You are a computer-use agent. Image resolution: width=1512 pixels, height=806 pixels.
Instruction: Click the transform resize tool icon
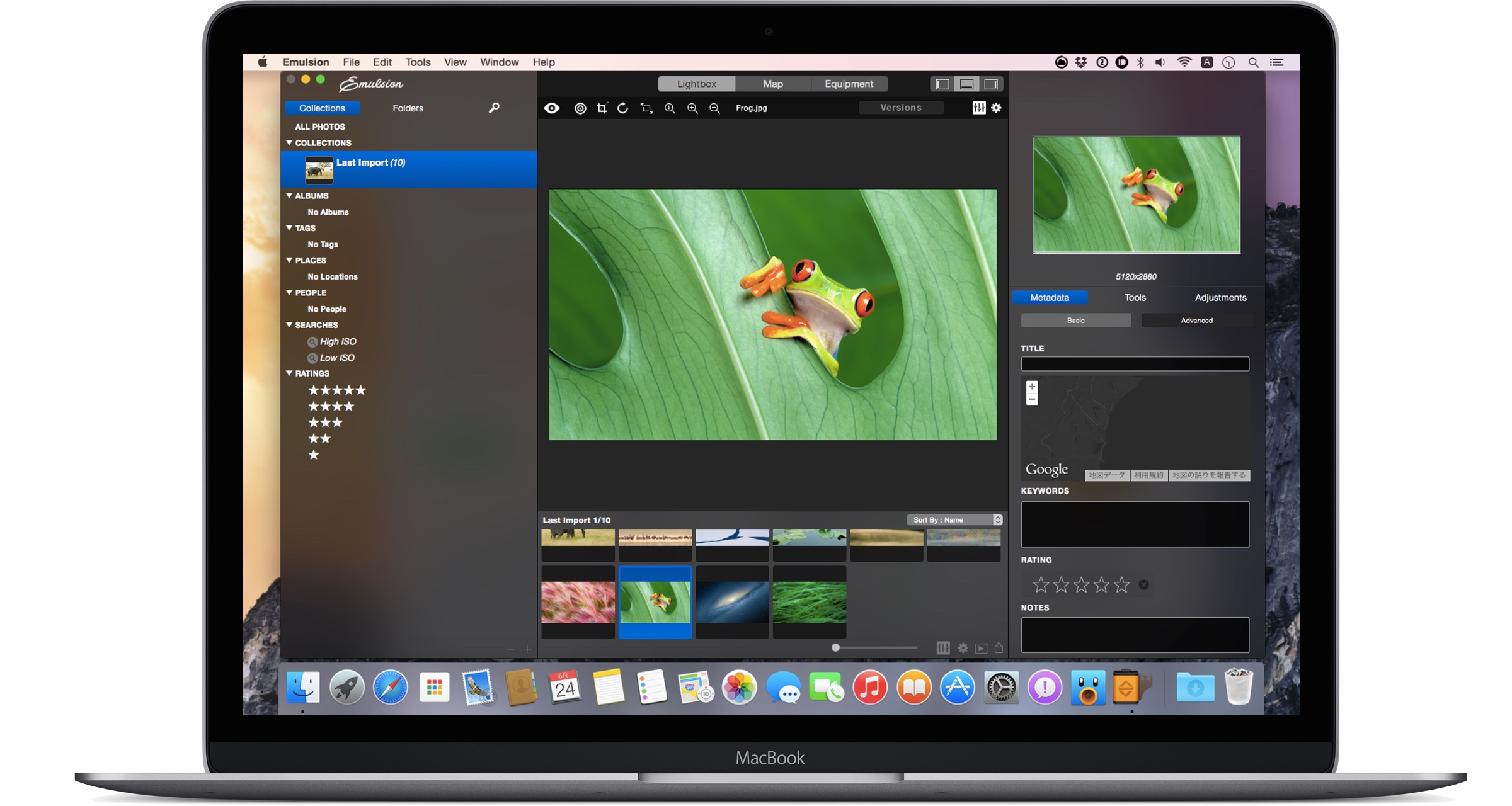(646, 108)
